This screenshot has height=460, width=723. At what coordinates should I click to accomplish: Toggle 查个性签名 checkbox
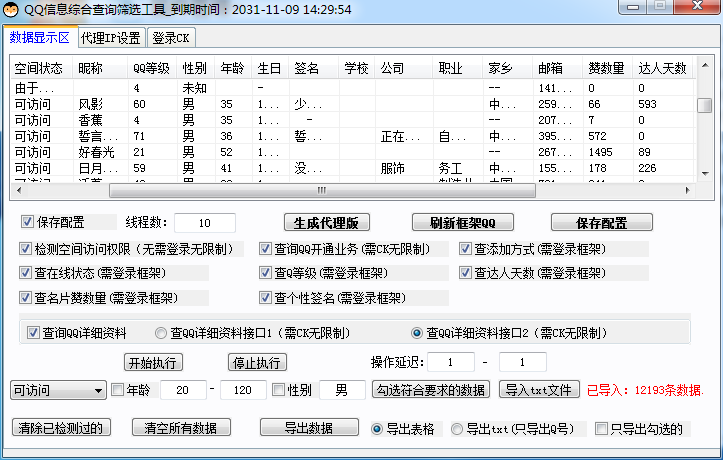tap(265, 298)
